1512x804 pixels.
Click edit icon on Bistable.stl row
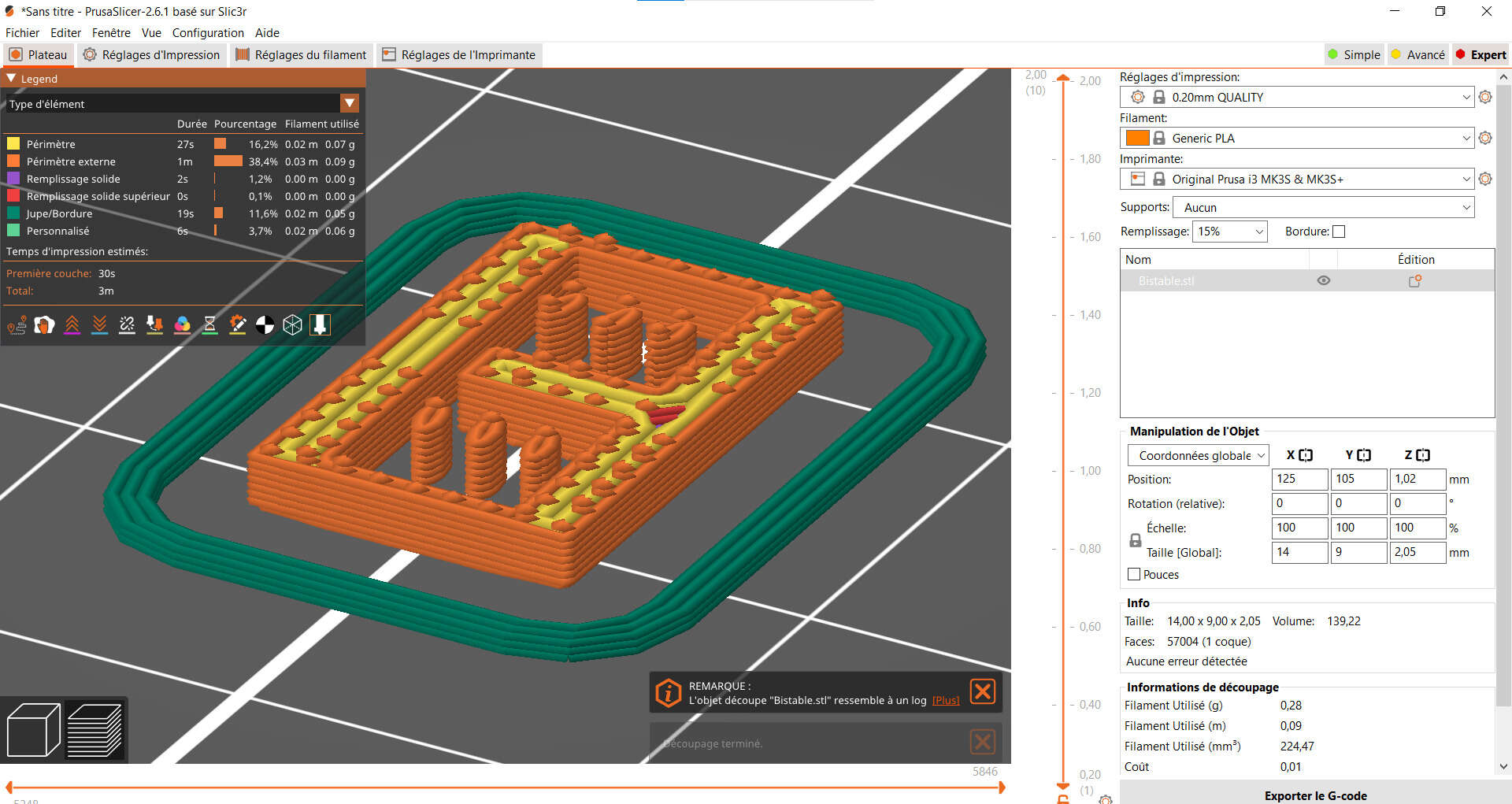[1415, 280]
